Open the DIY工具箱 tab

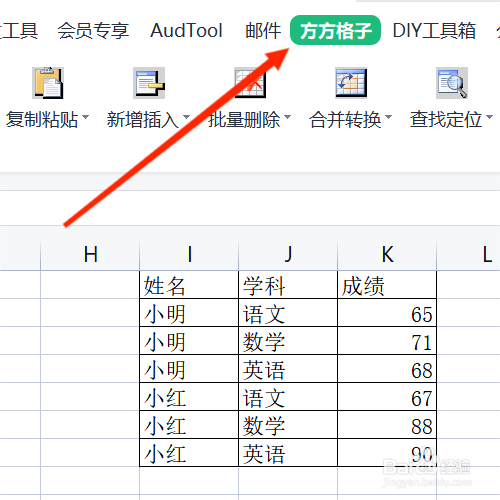pyautogui.click(x=434, y=30)
